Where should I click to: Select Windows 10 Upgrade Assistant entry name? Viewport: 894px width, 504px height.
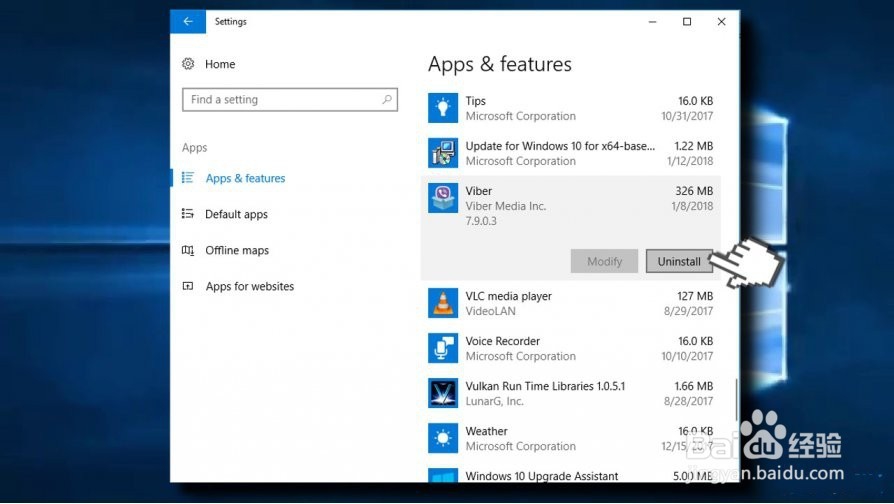[542, 476]
